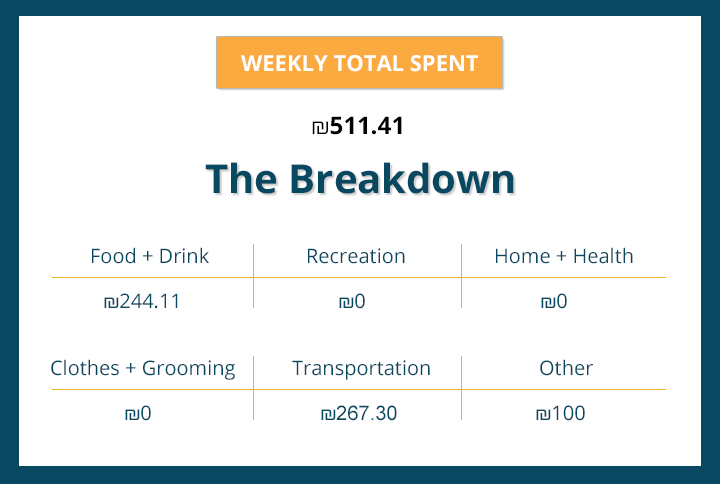The width and height of the screenshot is (720, 484).
Task: Select the ₪511.41 total amount
Action: coord(358,127)
